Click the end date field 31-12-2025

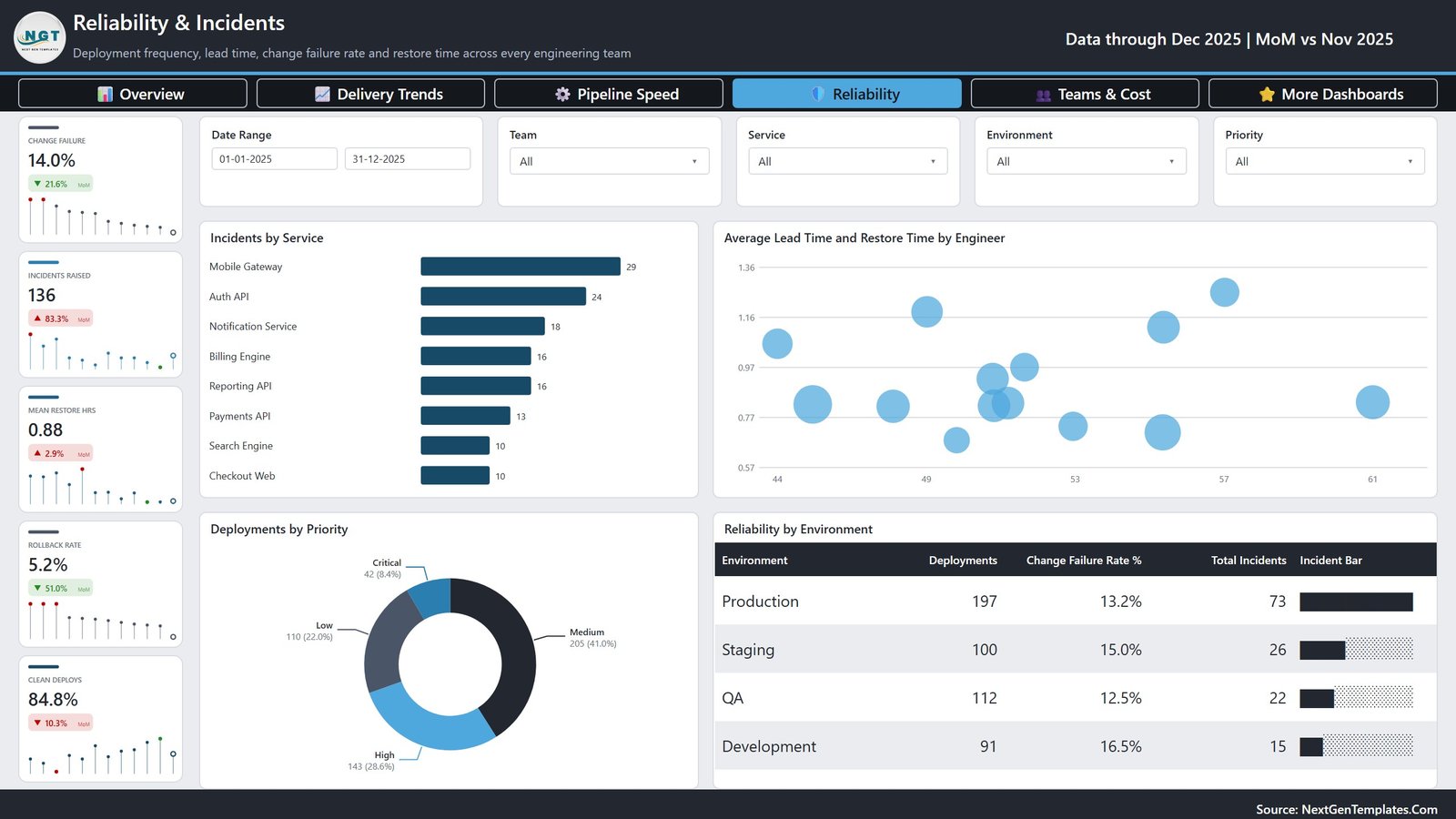(408, 158)
